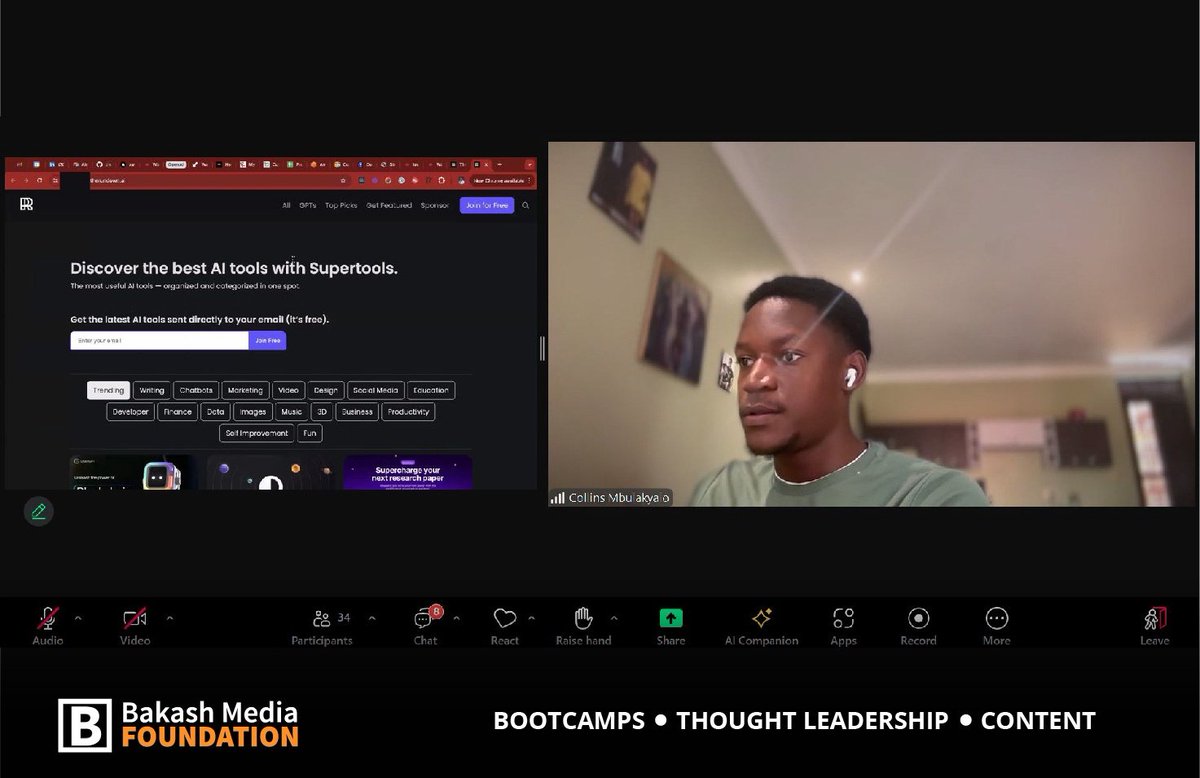The image size is (1200, 778).
Task: Leave the meeting
Action: point(1154,626)
